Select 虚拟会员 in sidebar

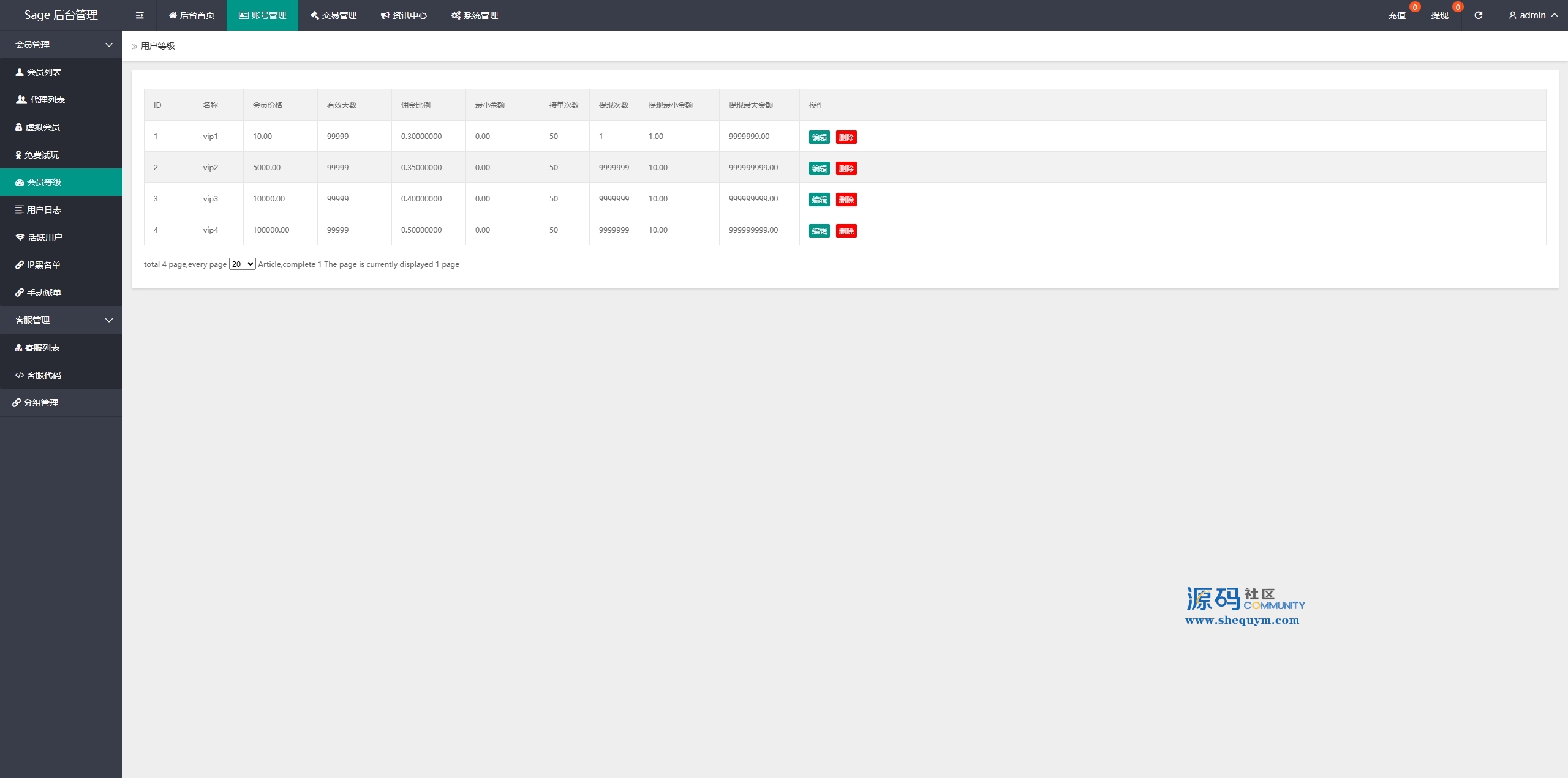42,127
